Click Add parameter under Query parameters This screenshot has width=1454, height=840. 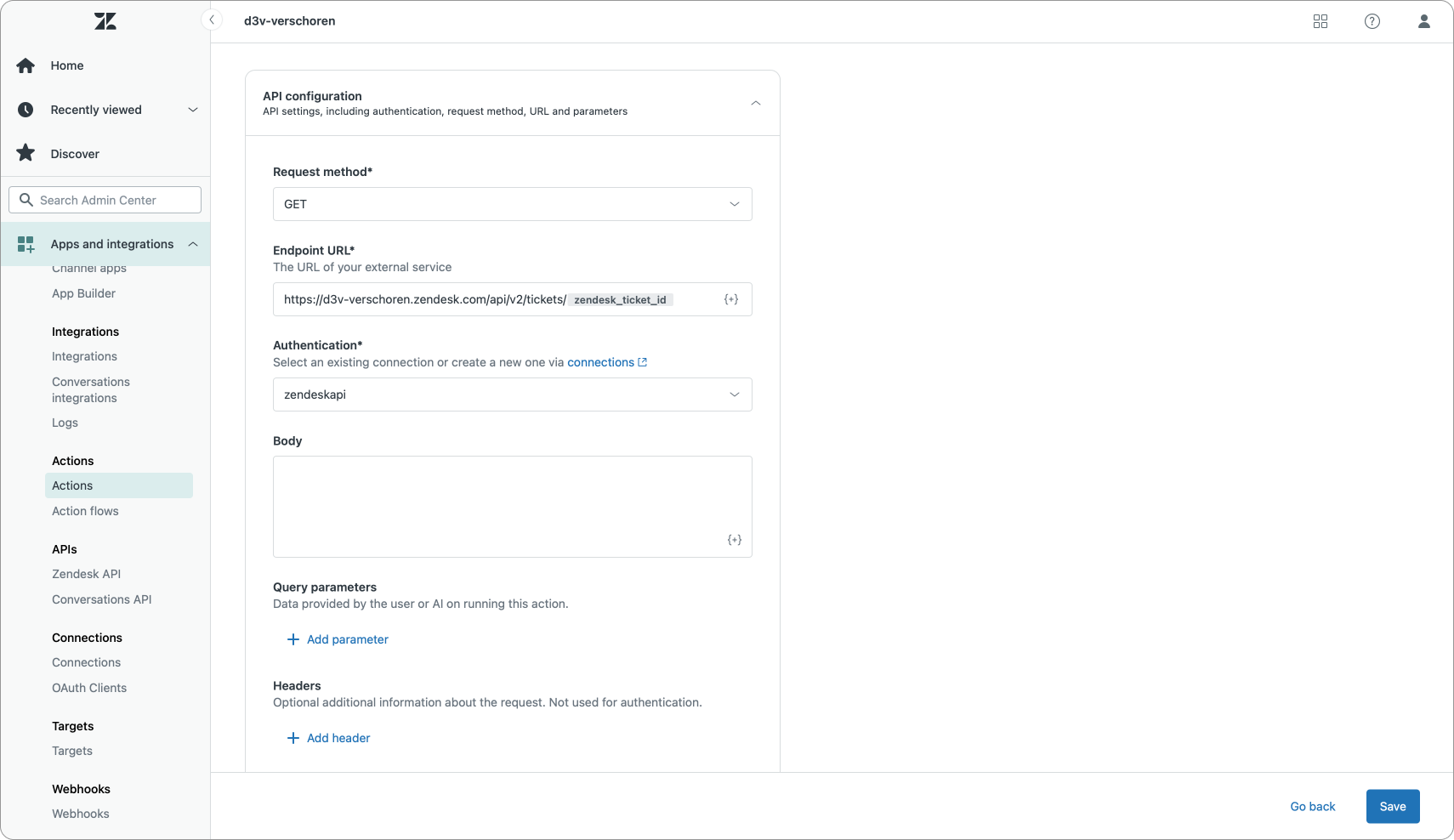tap(338, 639)
